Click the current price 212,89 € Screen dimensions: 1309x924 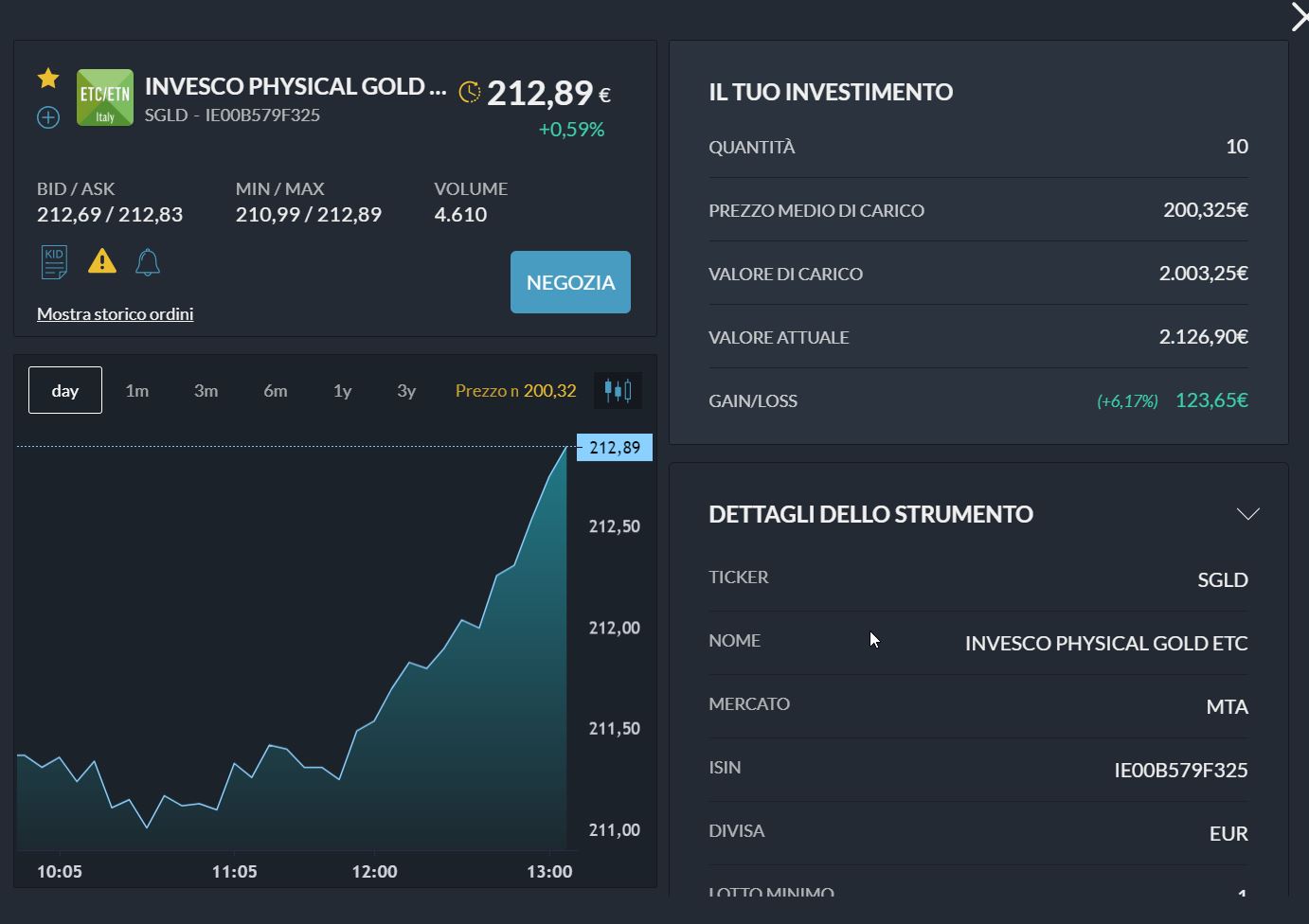(548, 93)
